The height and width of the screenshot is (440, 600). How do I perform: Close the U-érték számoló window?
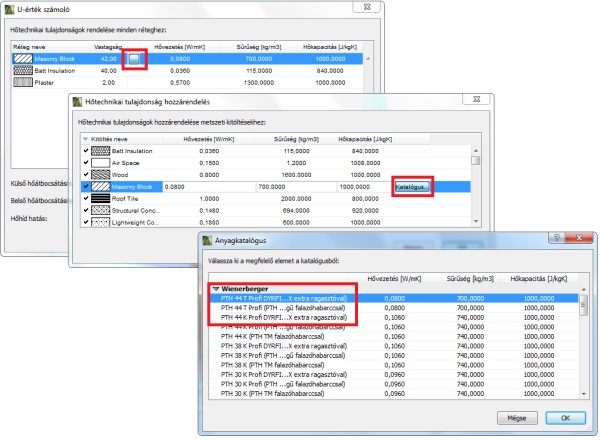(367, 7)
